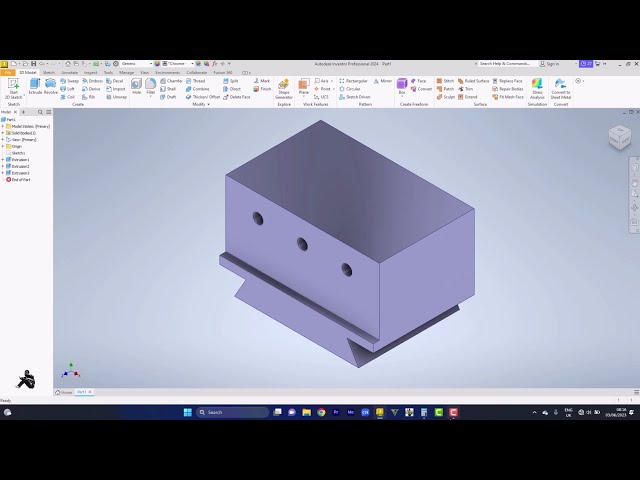Select the Thread tool
Screen dimensions: 640x480
pyautogui.click(x=196, y=81)
